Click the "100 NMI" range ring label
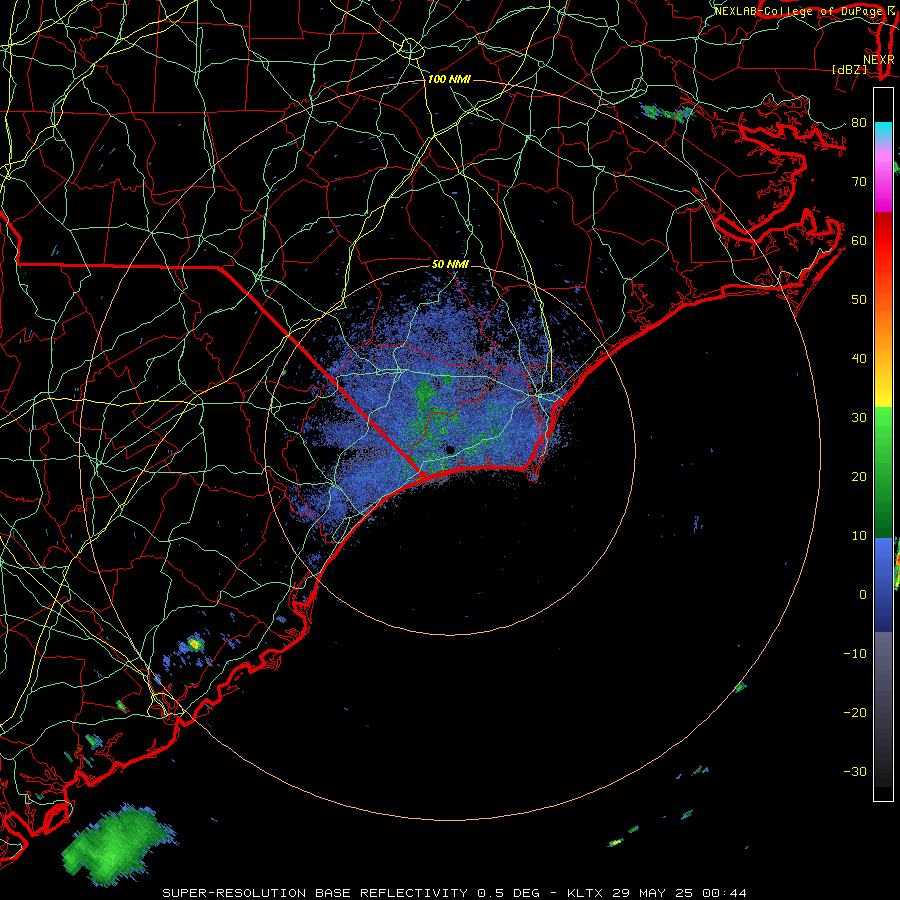This screenshot has height=900, width=900. click(x=449, y=79)
